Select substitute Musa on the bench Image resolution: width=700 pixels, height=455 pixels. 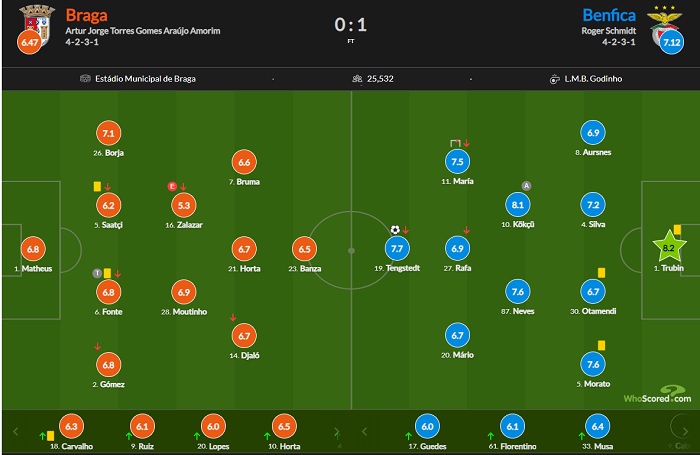(x=597, y=425)
